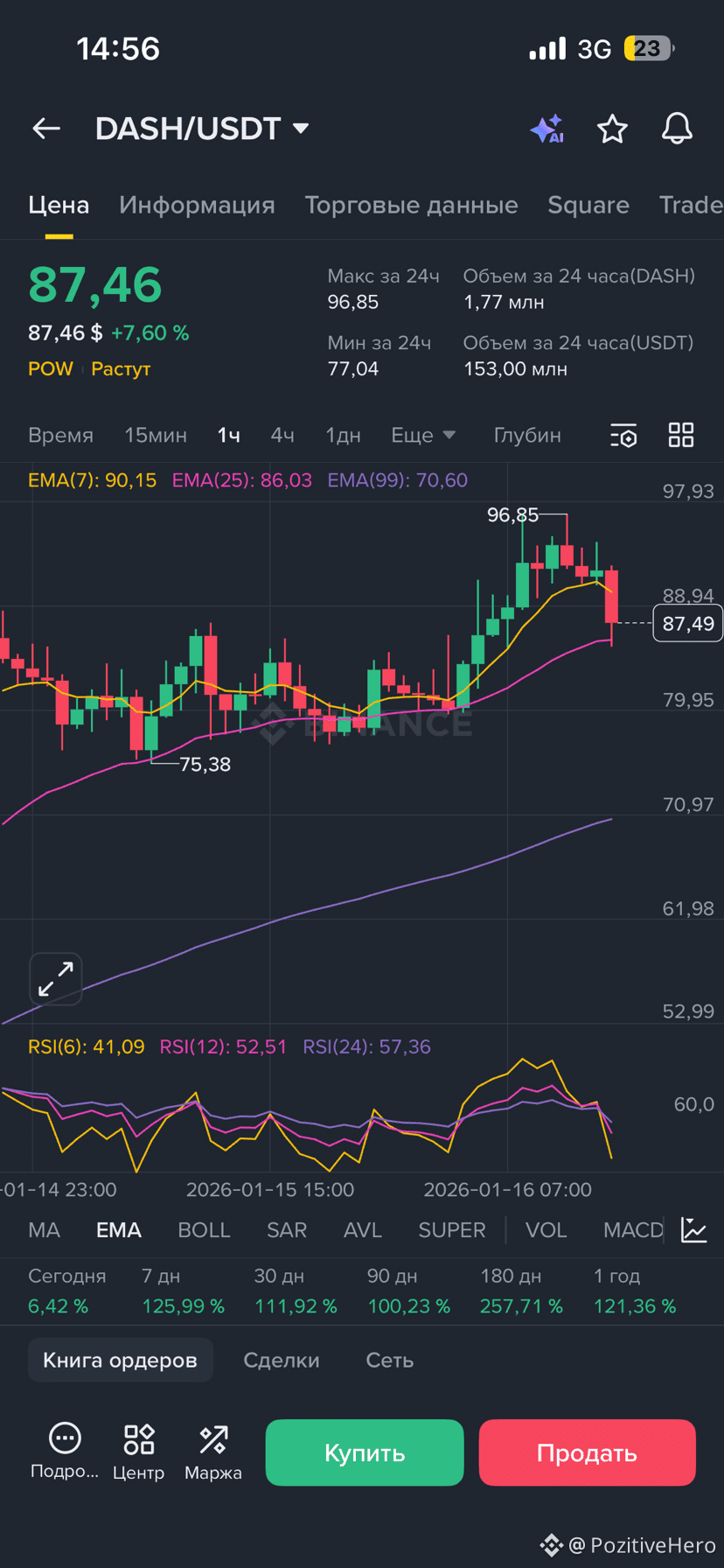Toggle the VOL sub-indicator
The image size is (724, 1568).
point(546,1229)
